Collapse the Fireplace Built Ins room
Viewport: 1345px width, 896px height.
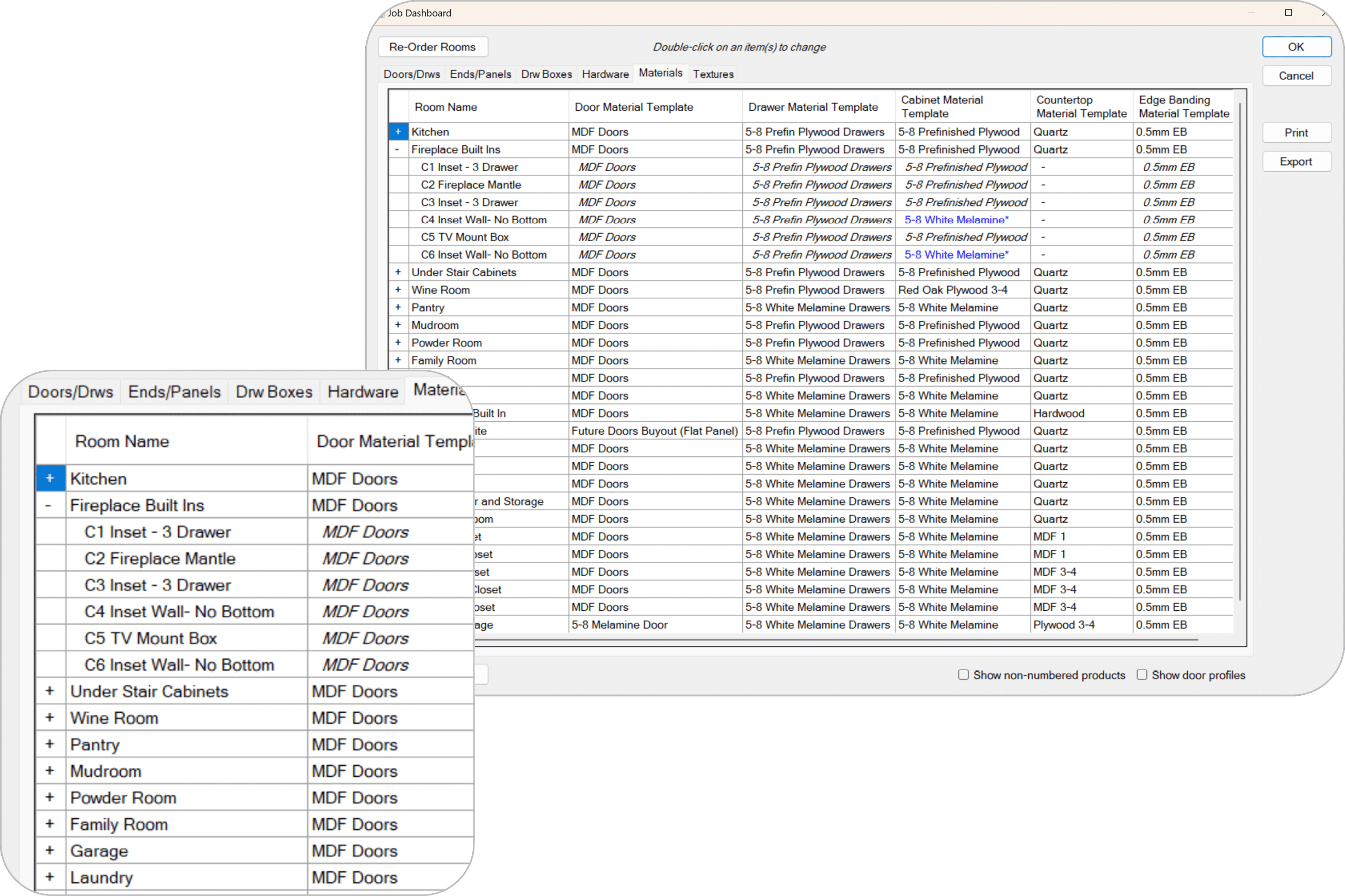398,149
